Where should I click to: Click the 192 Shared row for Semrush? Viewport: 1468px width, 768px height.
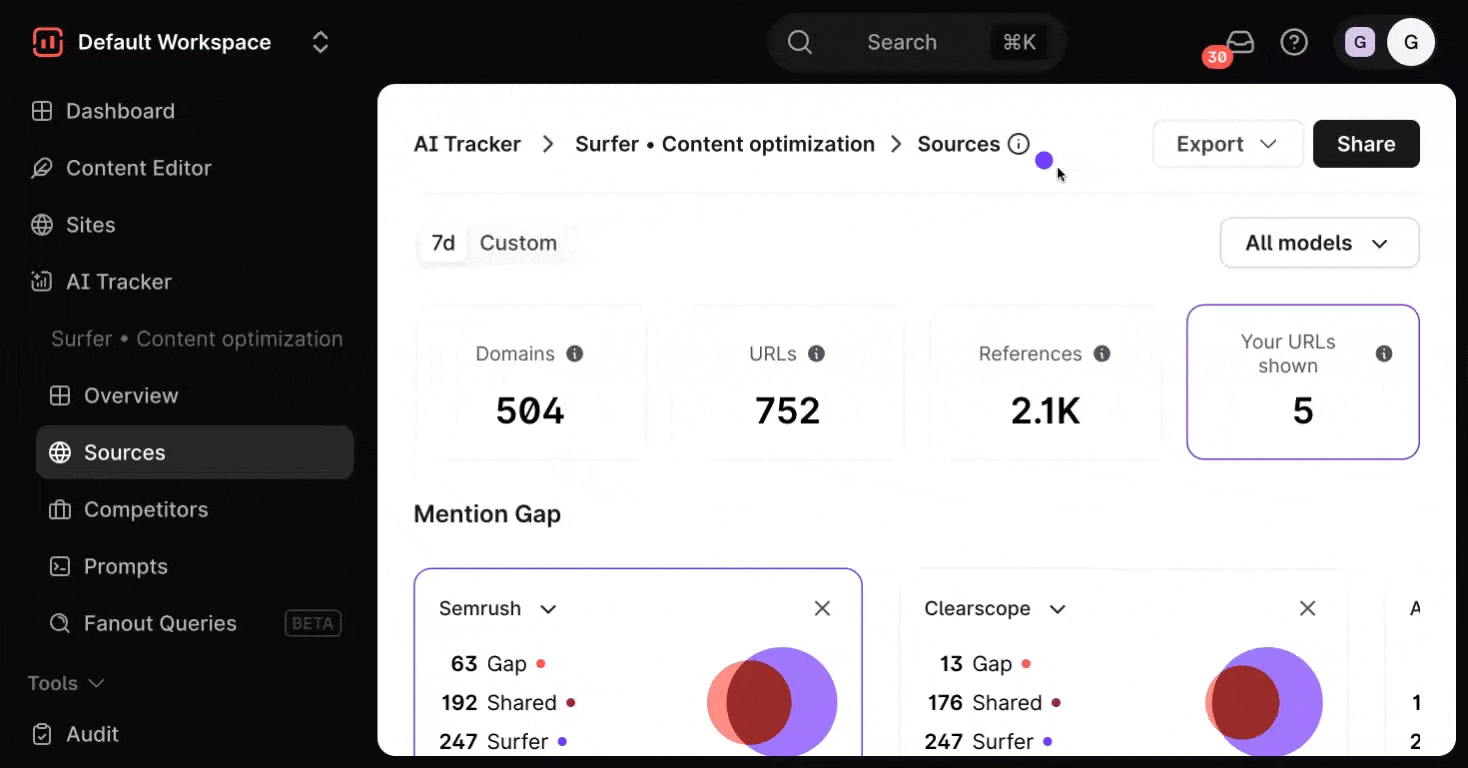point(508,703)
